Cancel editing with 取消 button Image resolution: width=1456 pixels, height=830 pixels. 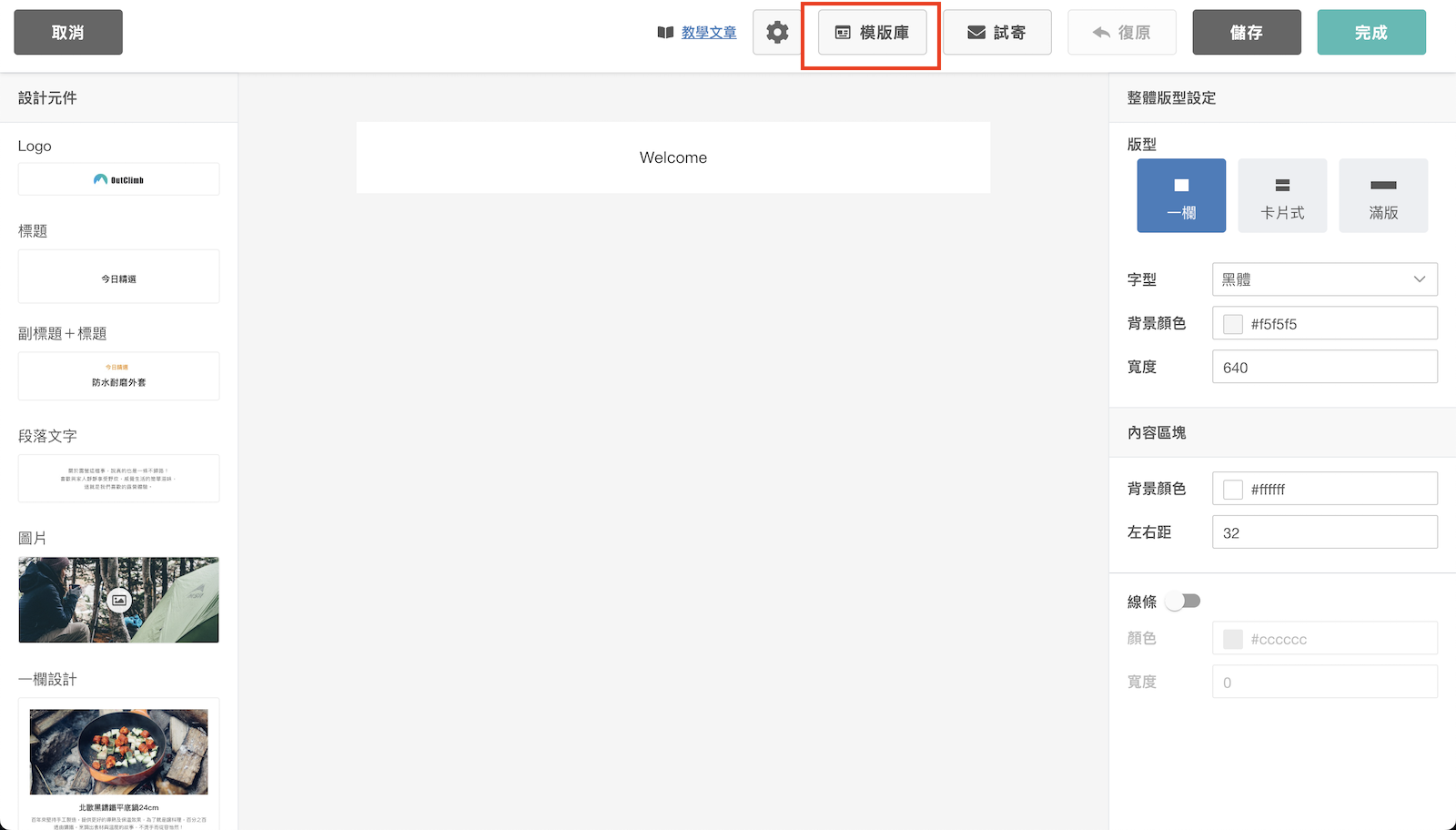point(68,33)
